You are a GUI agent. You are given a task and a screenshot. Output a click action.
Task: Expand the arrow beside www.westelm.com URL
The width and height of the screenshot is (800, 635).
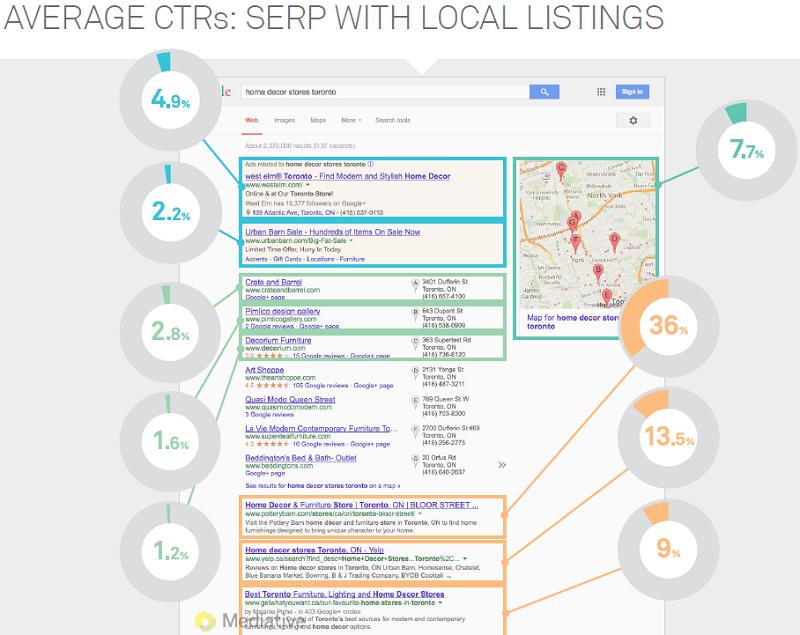coord(308,185)
